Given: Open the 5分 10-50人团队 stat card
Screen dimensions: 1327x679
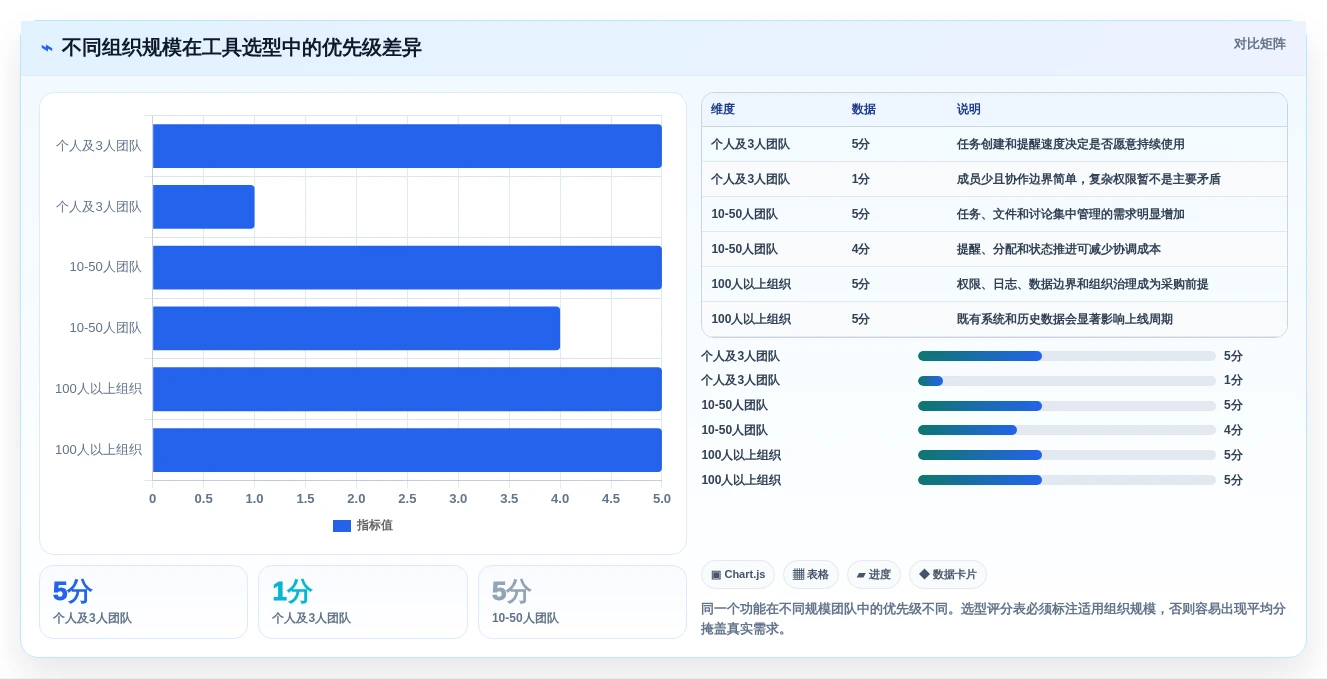Looking at the screenshot, I should click(582, 602).
